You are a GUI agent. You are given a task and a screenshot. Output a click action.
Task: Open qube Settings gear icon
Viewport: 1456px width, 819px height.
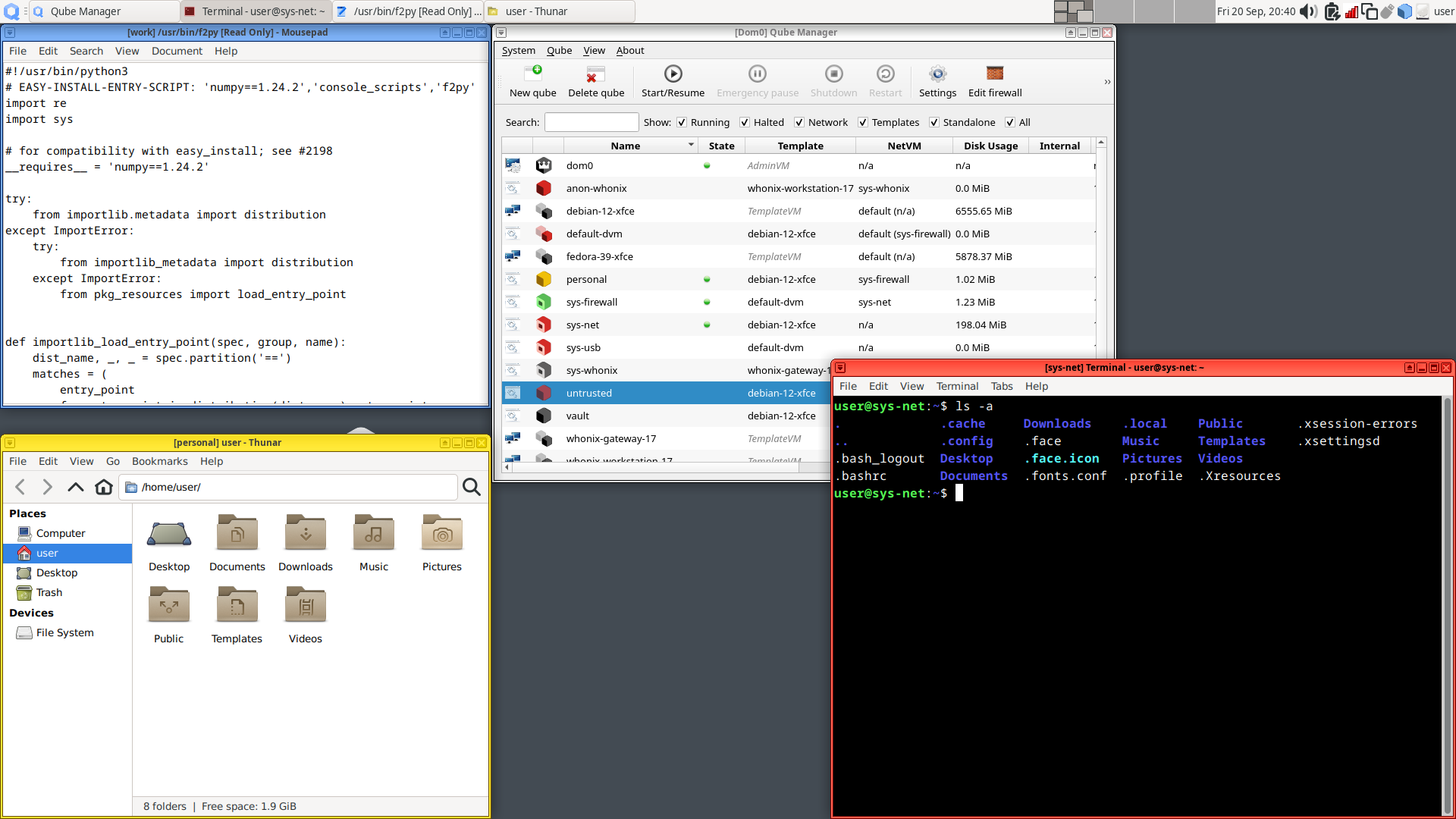coord(937,74)
